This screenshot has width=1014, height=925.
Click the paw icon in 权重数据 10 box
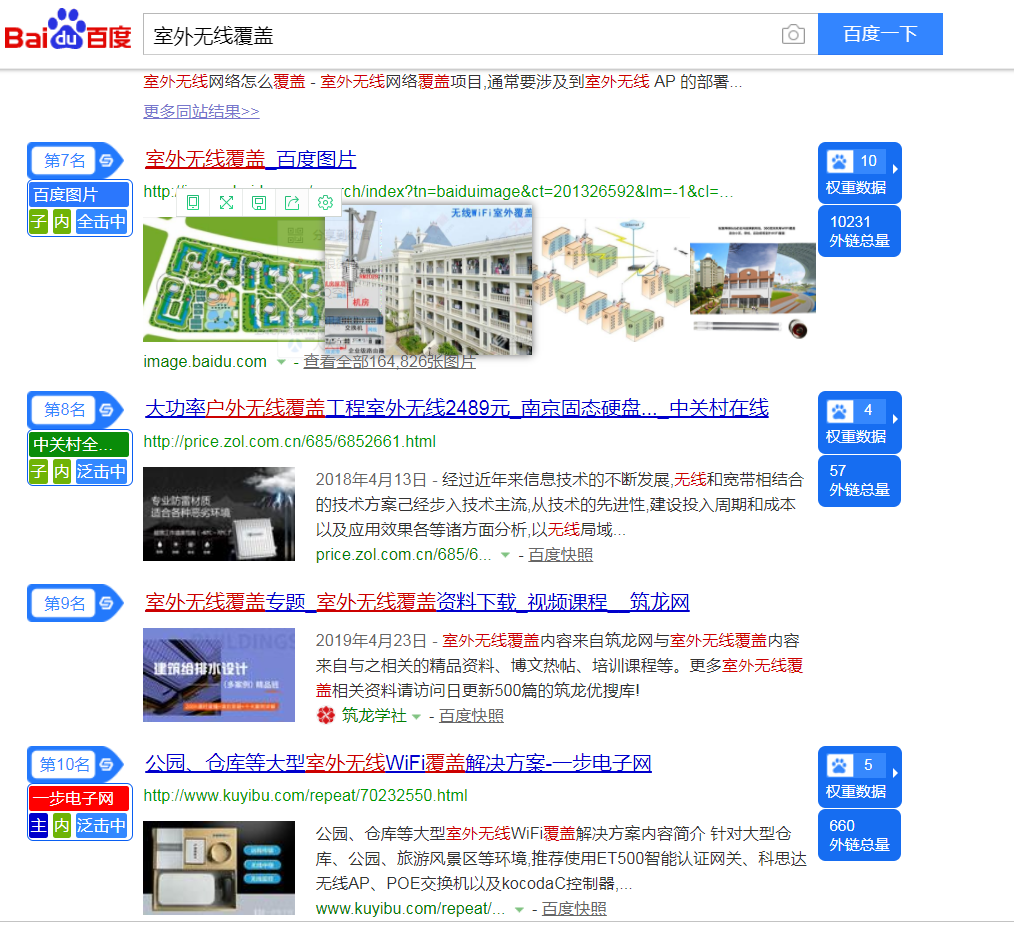click(x=839, y=161)
